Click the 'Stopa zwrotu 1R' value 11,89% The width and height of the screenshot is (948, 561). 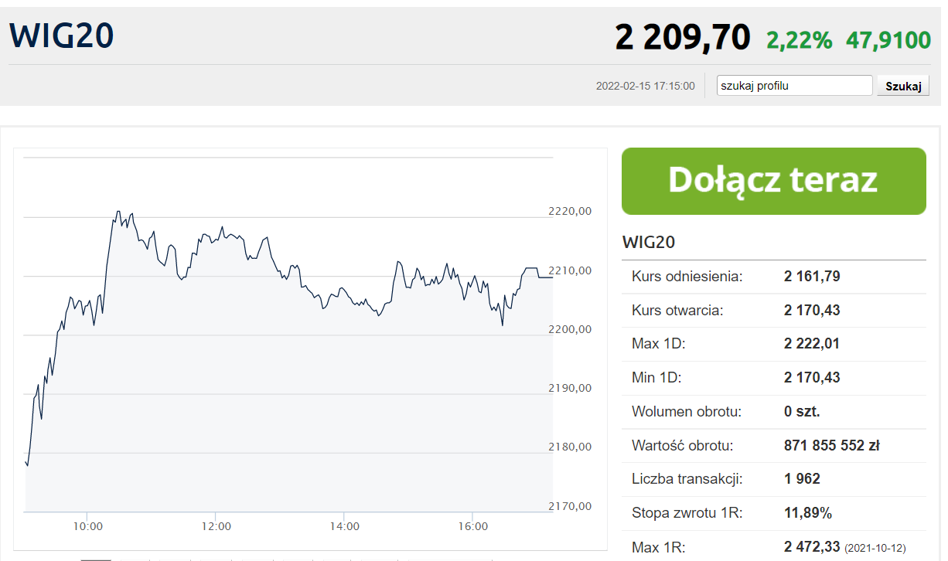(808, 513)
